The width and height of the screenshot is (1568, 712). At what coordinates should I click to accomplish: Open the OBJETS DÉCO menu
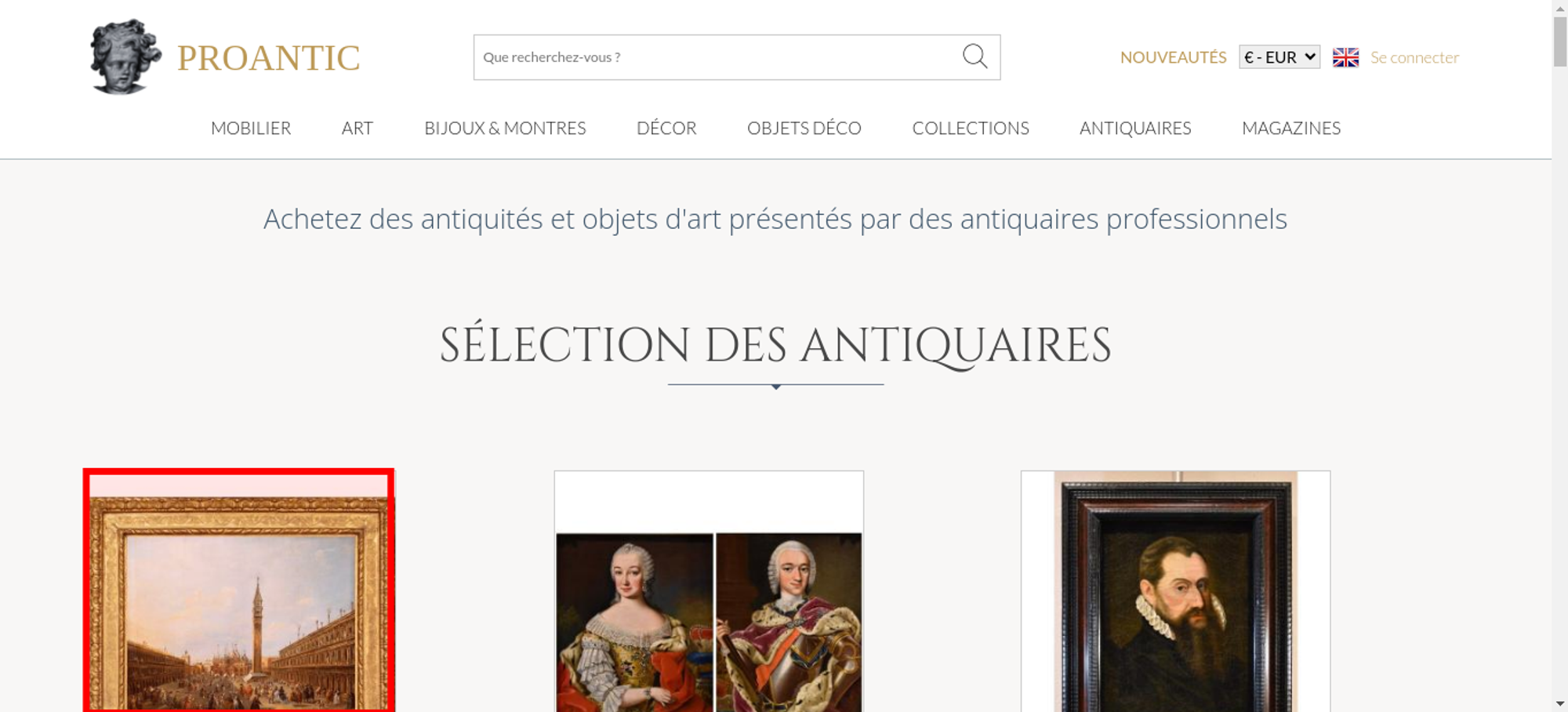(804, 128)
